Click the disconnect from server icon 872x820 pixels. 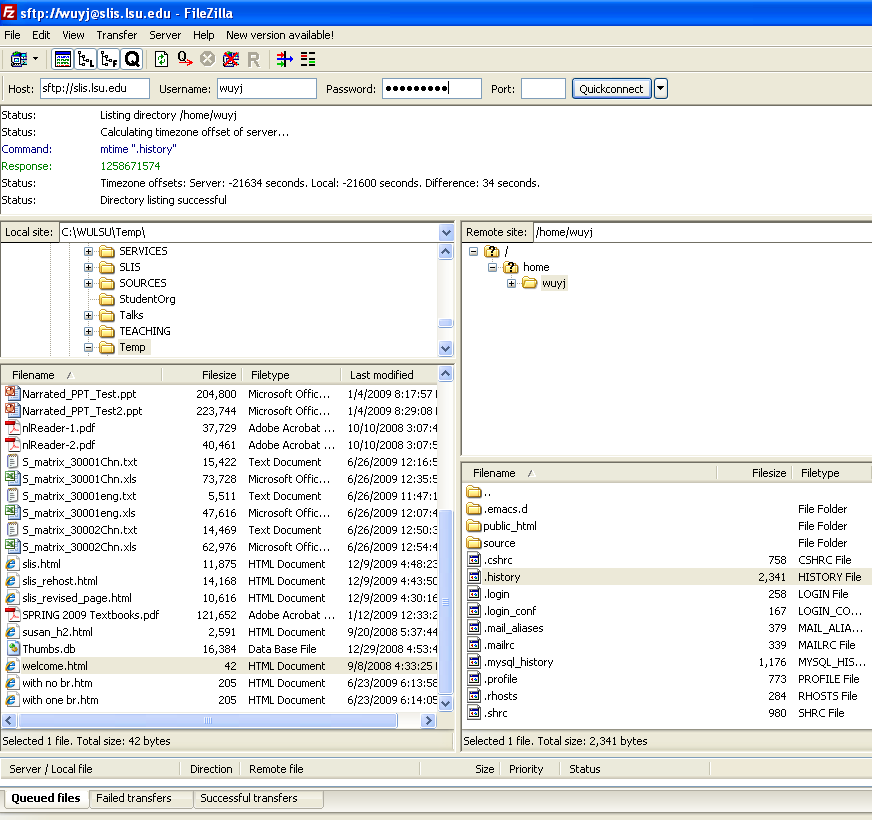tap(230, 59)
